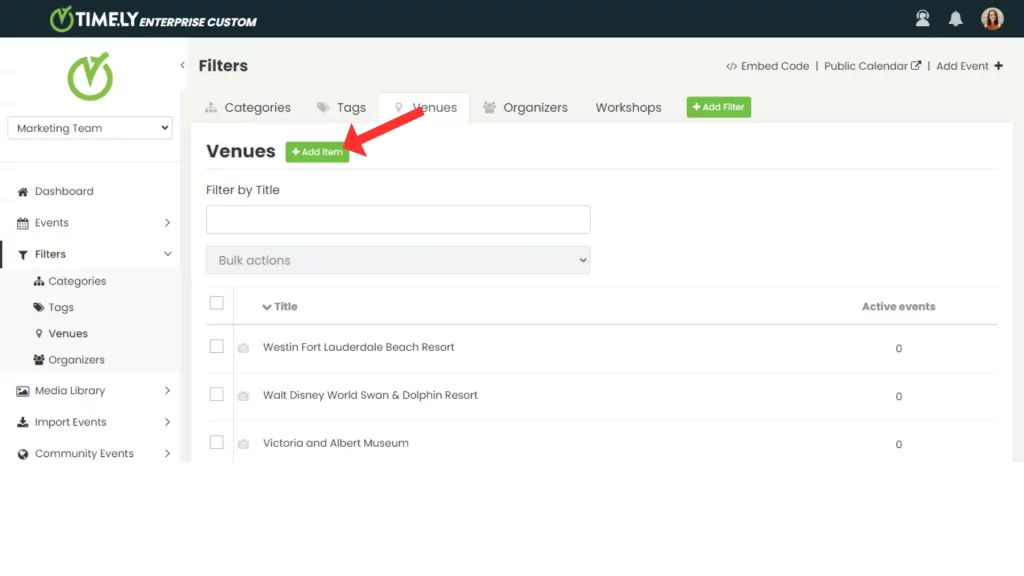Check the Walt Disney World Swan & Dolphin box

tap(217, 394)
